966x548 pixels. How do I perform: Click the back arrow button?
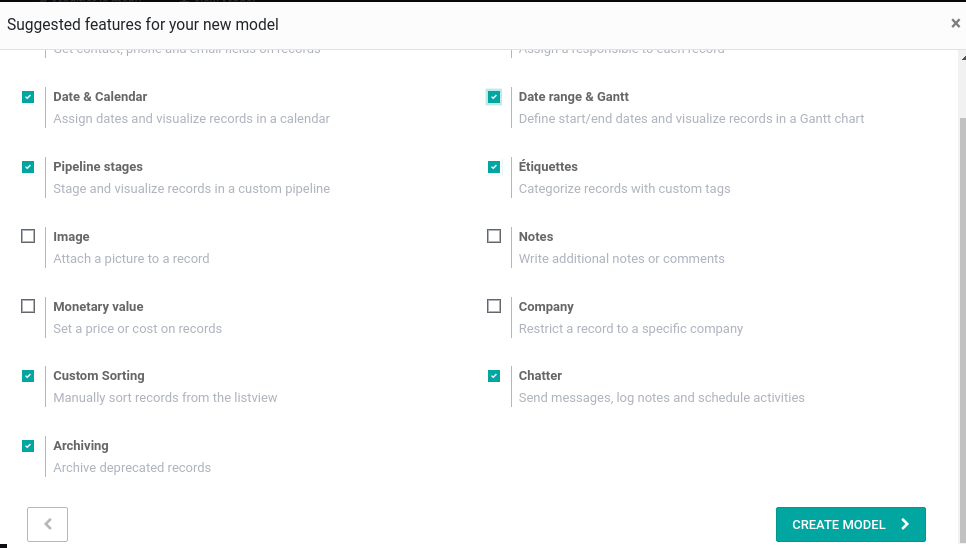tap(47, 524)
